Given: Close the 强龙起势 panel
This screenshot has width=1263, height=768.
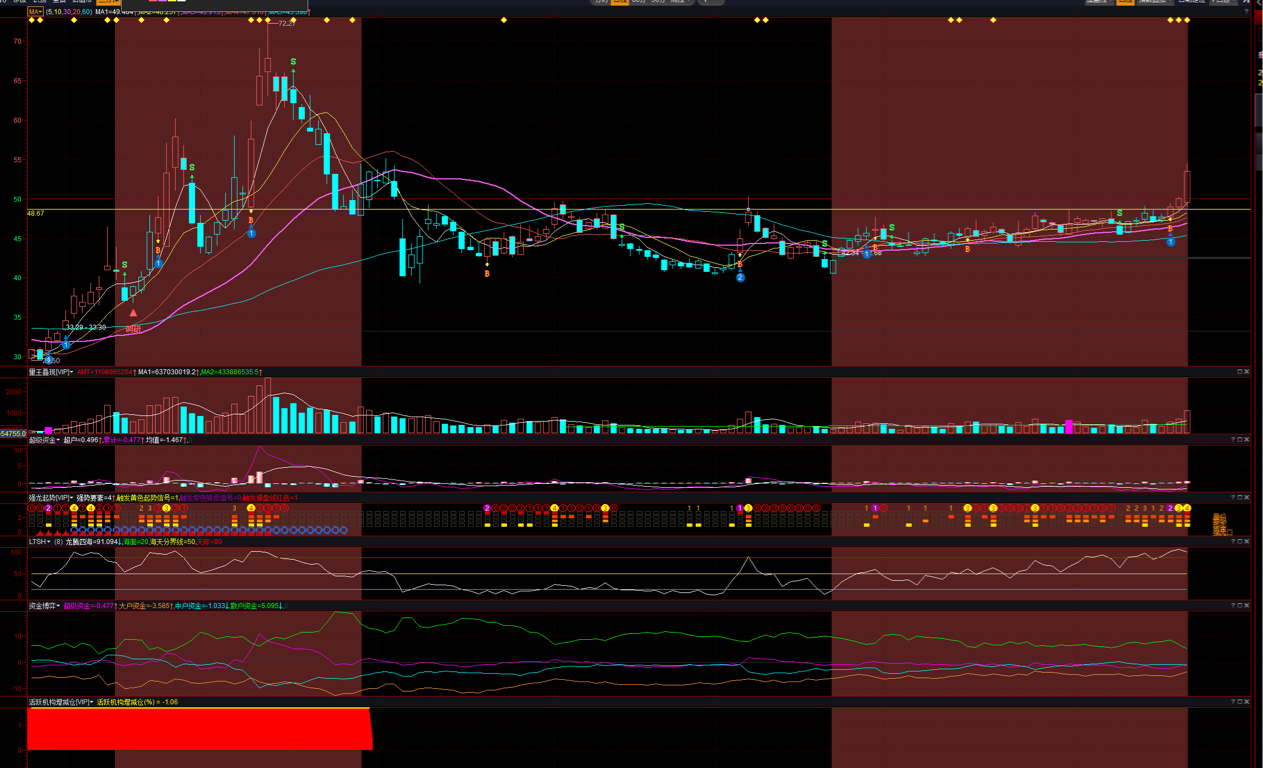Looking at the screenshot, I should coord(1247,497).
